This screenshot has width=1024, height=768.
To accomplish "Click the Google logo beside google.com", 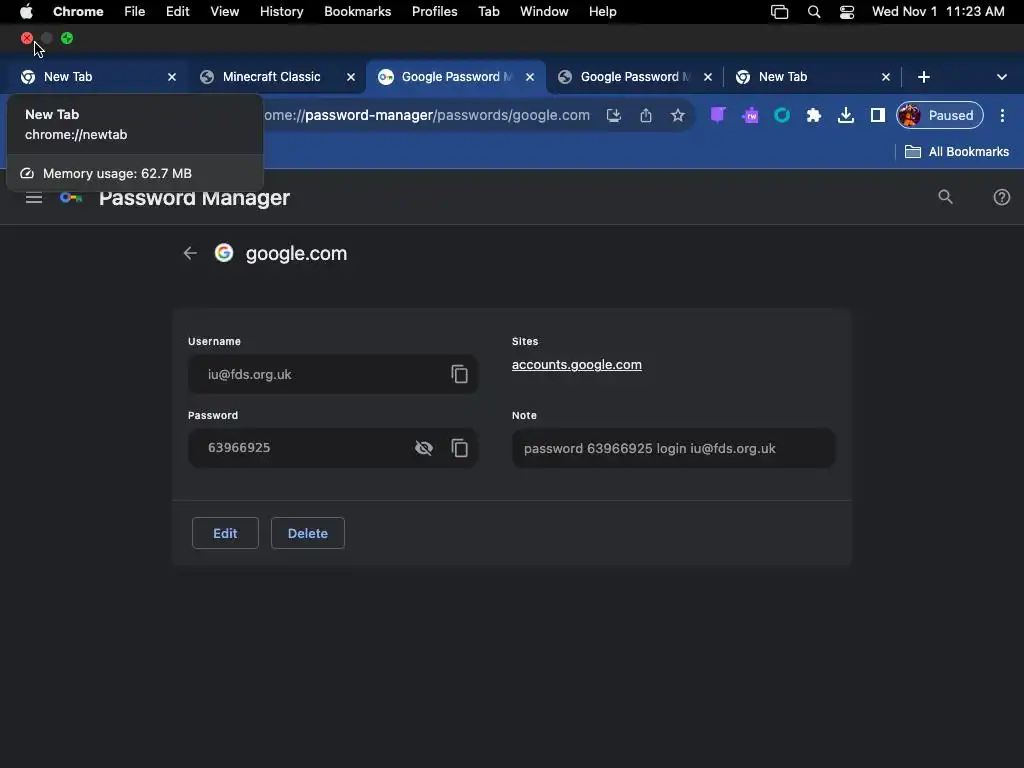I will 224,253.
